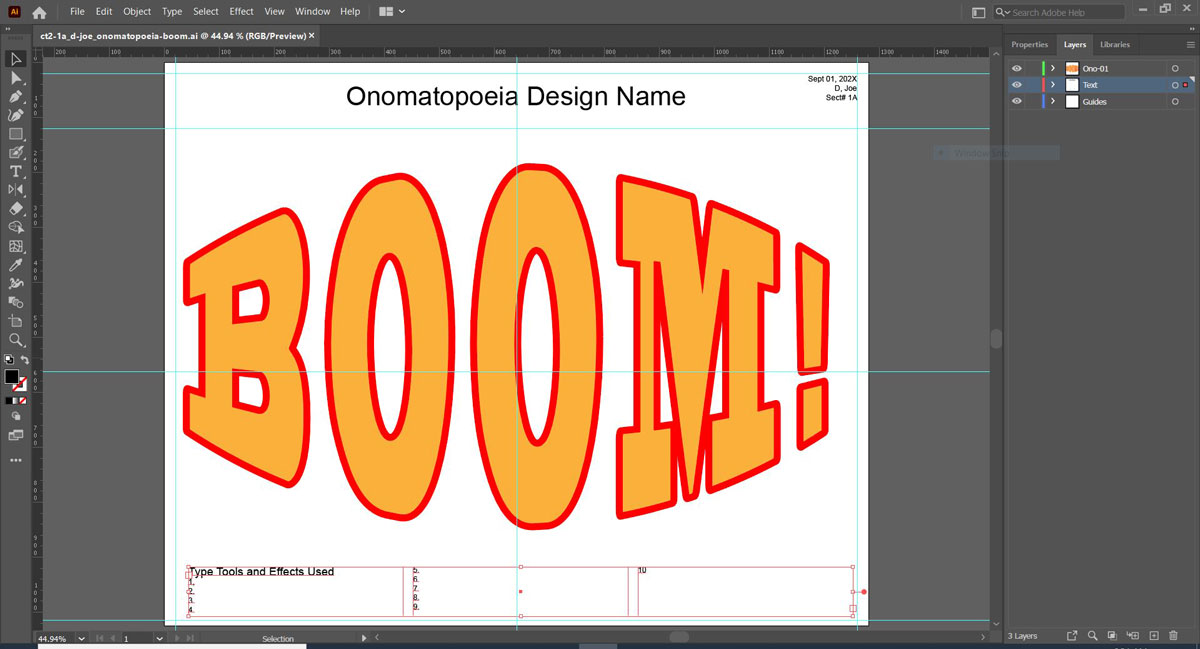Screen dimensions: 1200x649
Task: Pick the Rectangle tool
Action: click(16, 134)
